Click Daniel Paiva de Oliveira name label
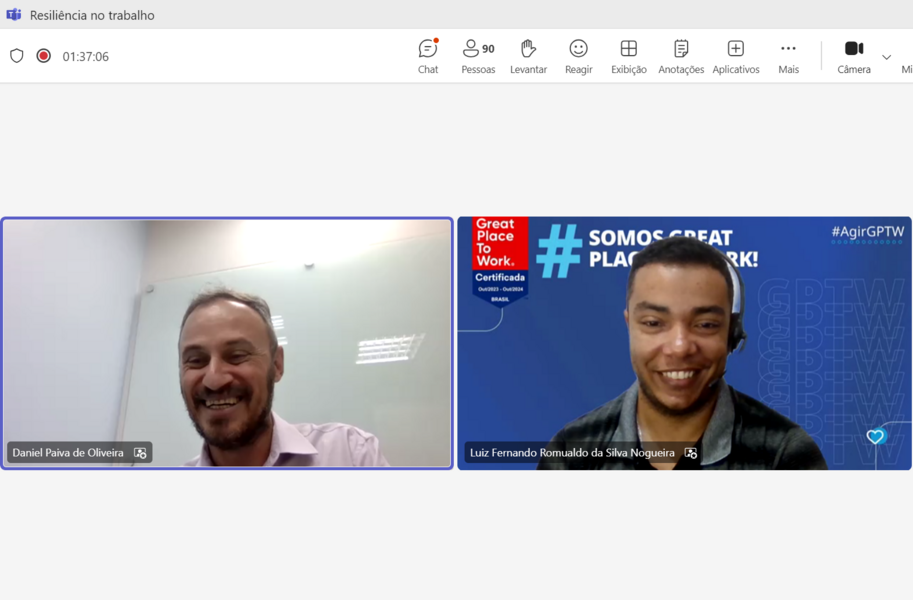The width and height of the screenshot is (913, 600). coord(68,453)
